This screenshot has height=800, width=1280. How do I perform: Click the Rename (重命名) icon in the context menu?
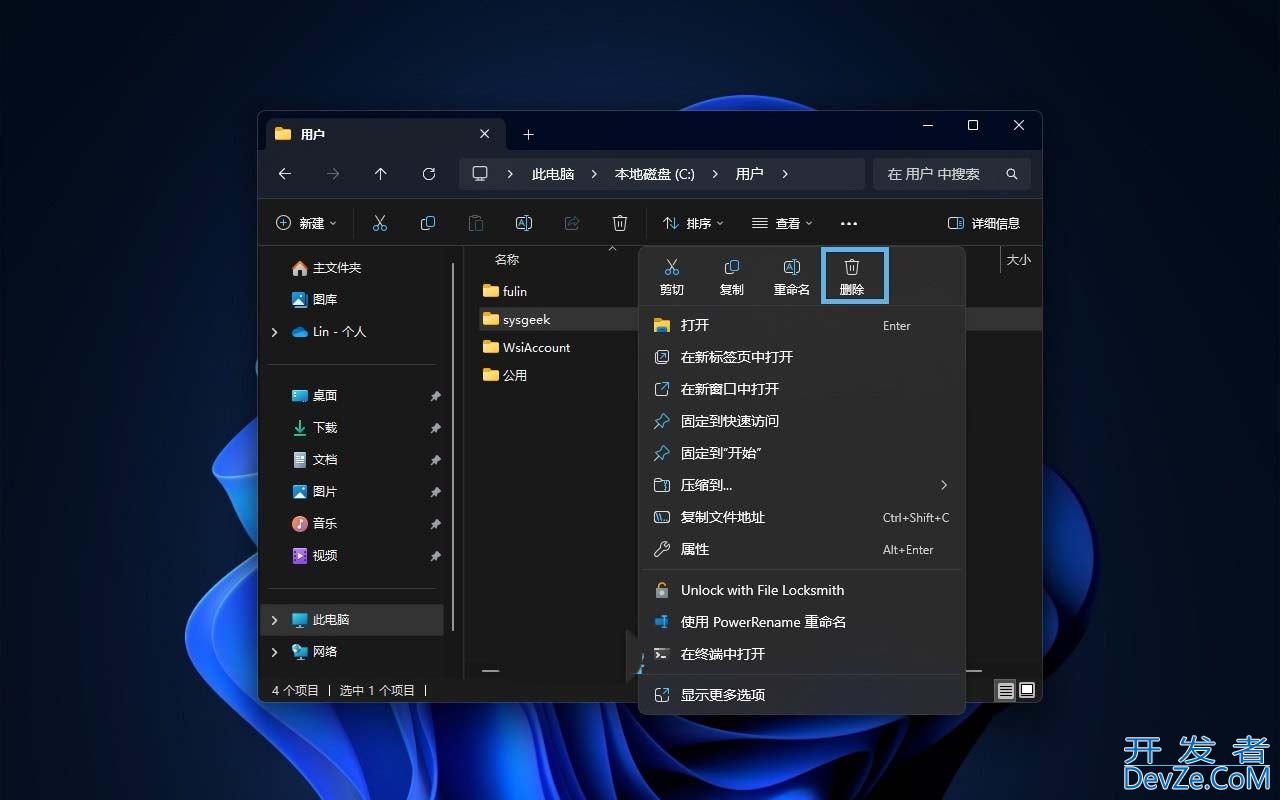(x=792, y=267)
